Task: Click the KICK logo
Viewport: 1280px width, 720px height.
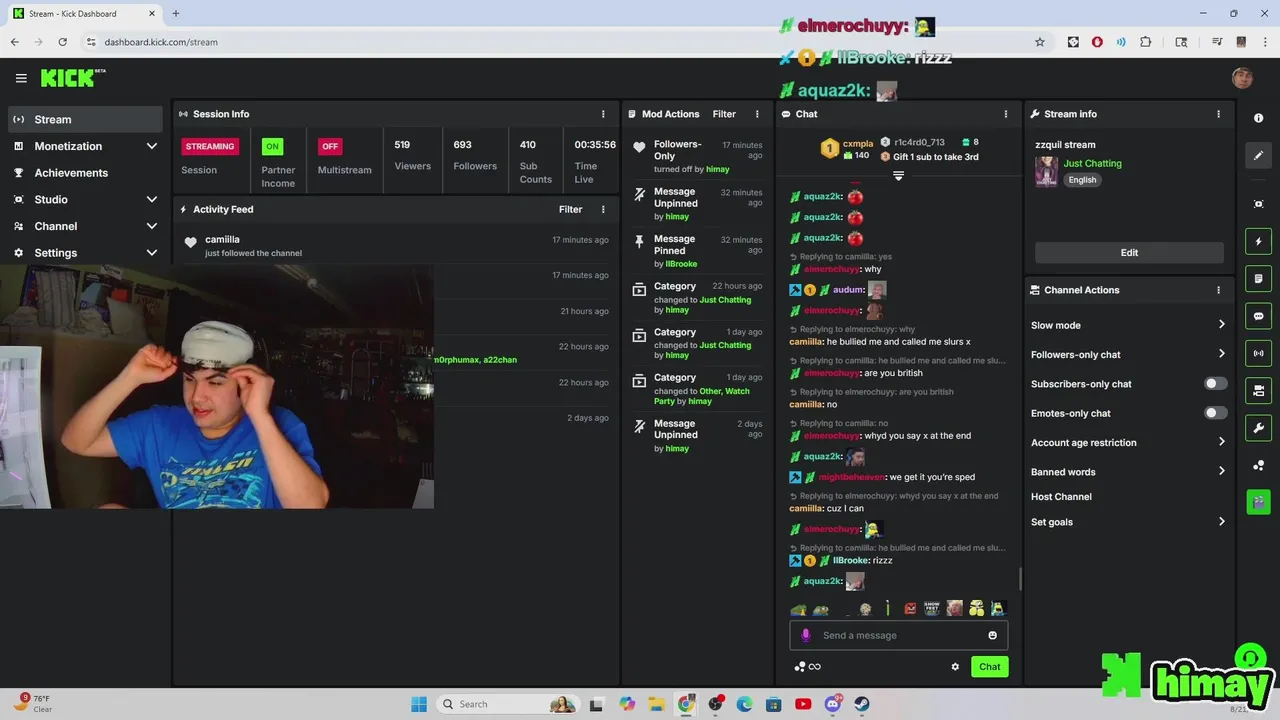Action: pos(73,78)
